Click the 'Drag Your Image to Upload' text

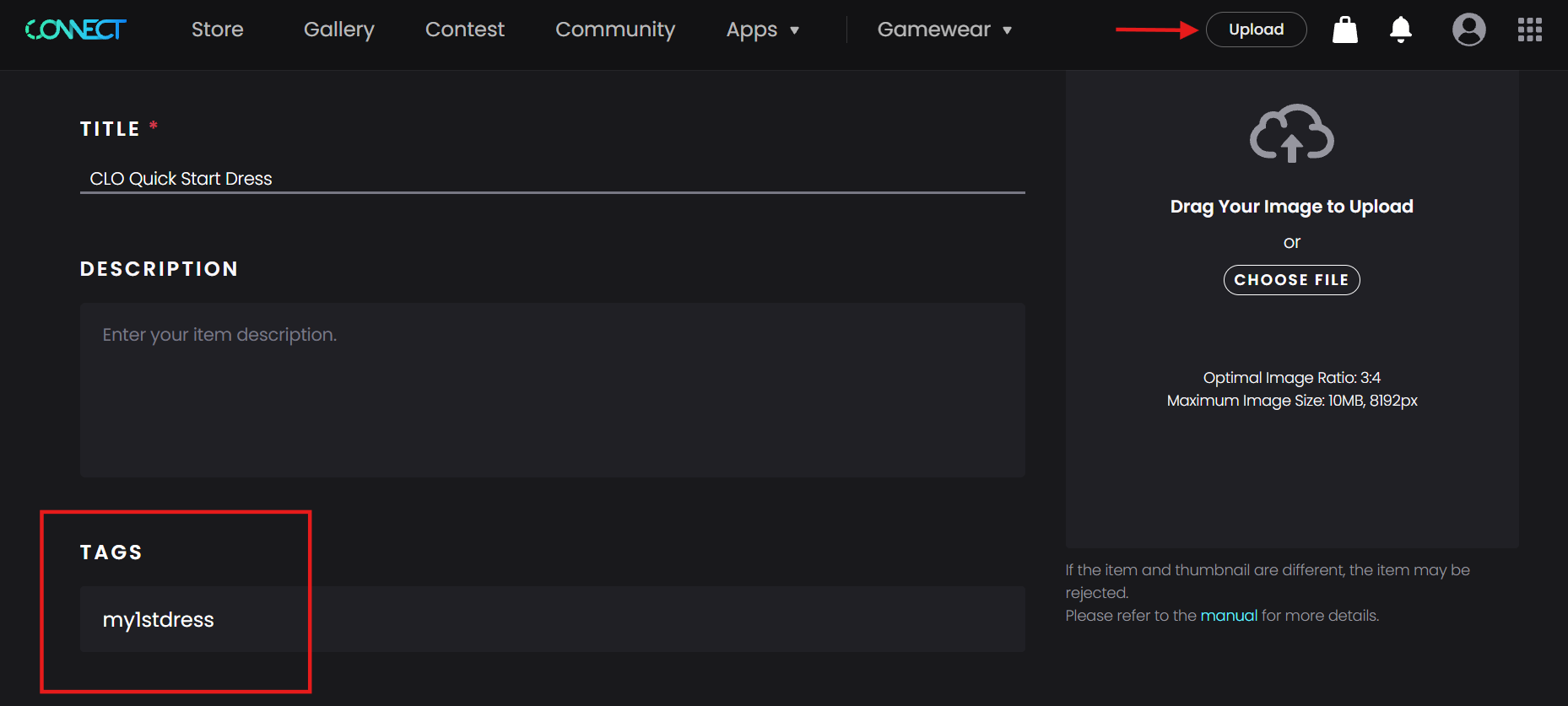[1291, 207]
